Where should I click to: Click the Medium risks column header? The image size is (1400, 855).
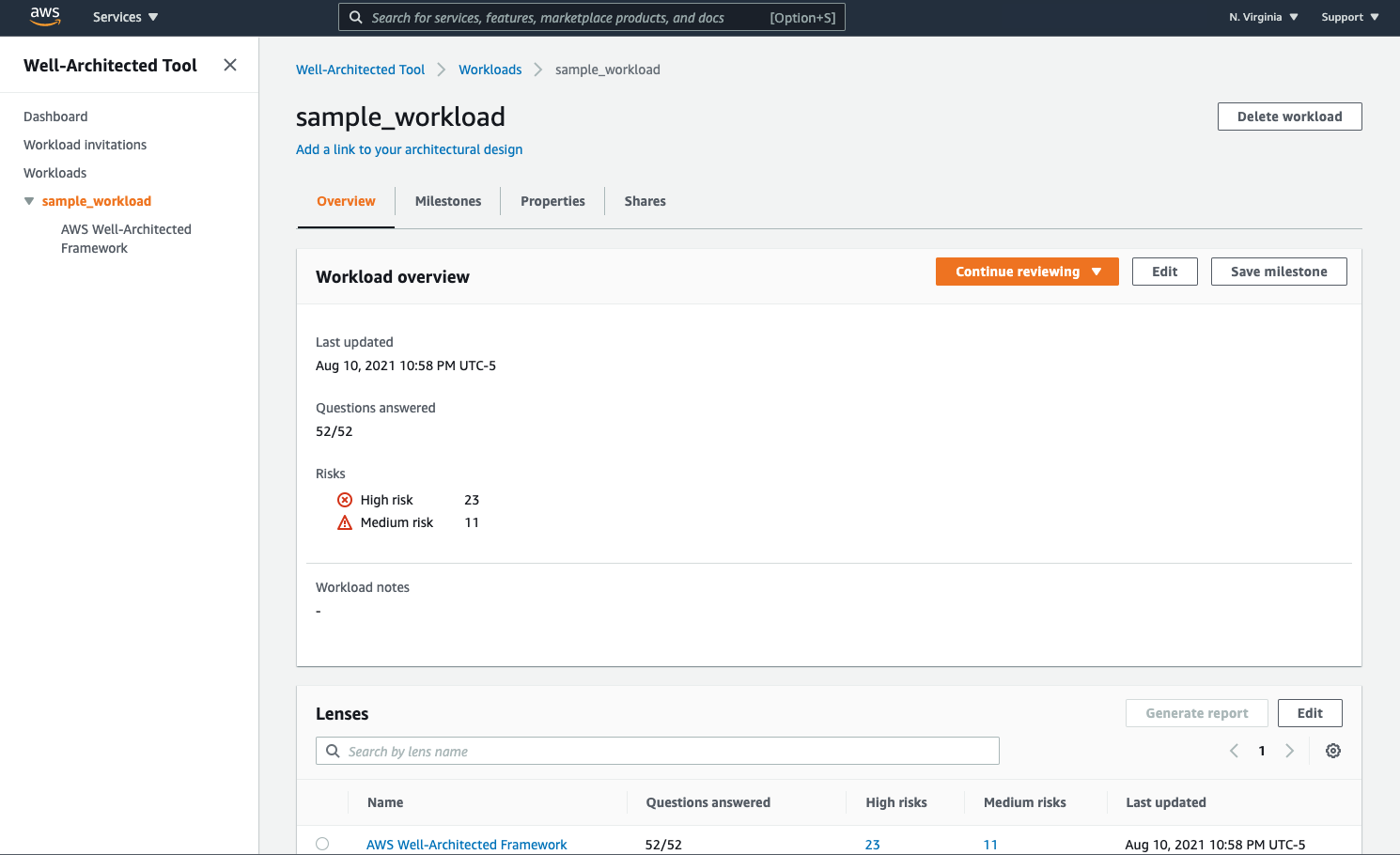click(1024, 802)
